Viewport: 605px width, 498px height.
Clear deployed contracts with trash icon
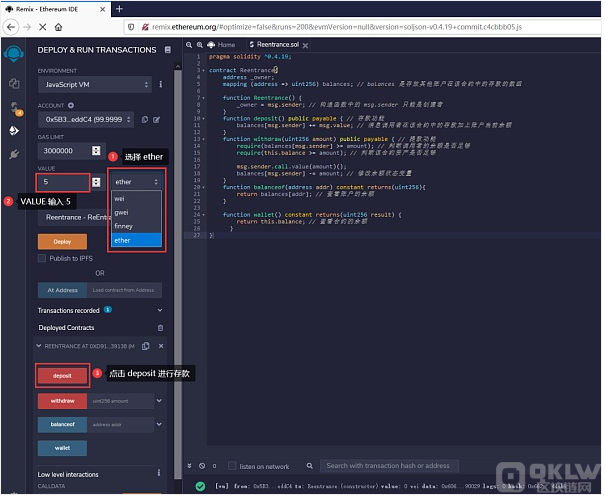161,328
